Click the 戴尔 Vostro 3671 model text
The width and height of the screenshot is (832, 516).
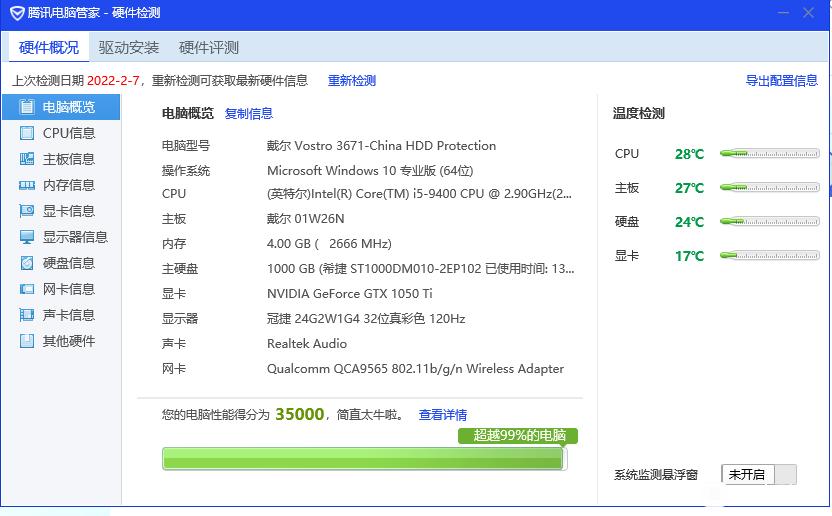382,145
